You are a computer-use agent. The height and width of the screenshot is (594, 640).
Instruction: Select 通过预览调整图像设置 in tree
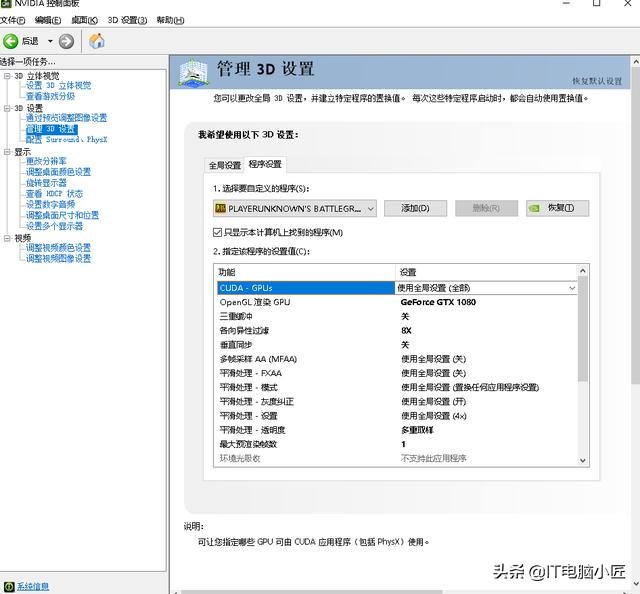tap(66, 118)
